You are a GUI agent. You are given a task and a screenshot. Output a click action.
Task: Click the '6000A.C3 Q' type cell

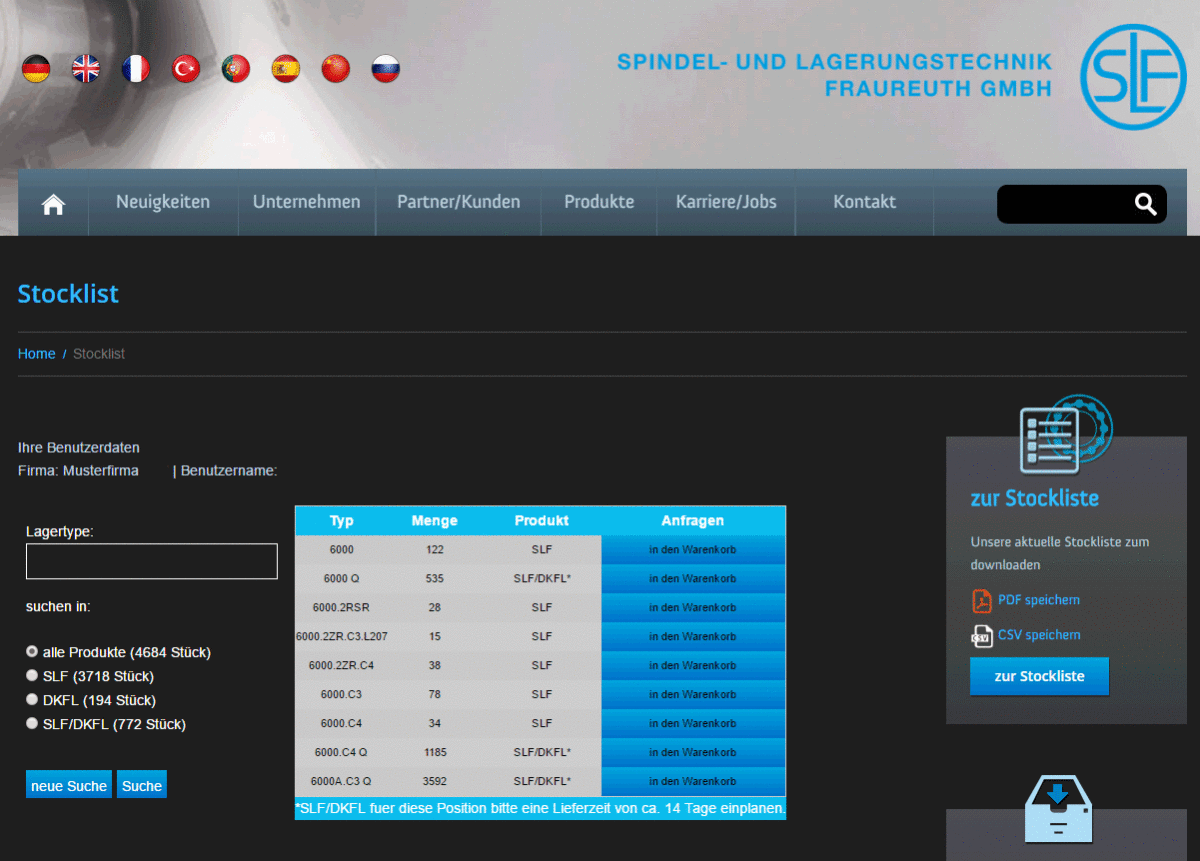(x=342, y=781)
